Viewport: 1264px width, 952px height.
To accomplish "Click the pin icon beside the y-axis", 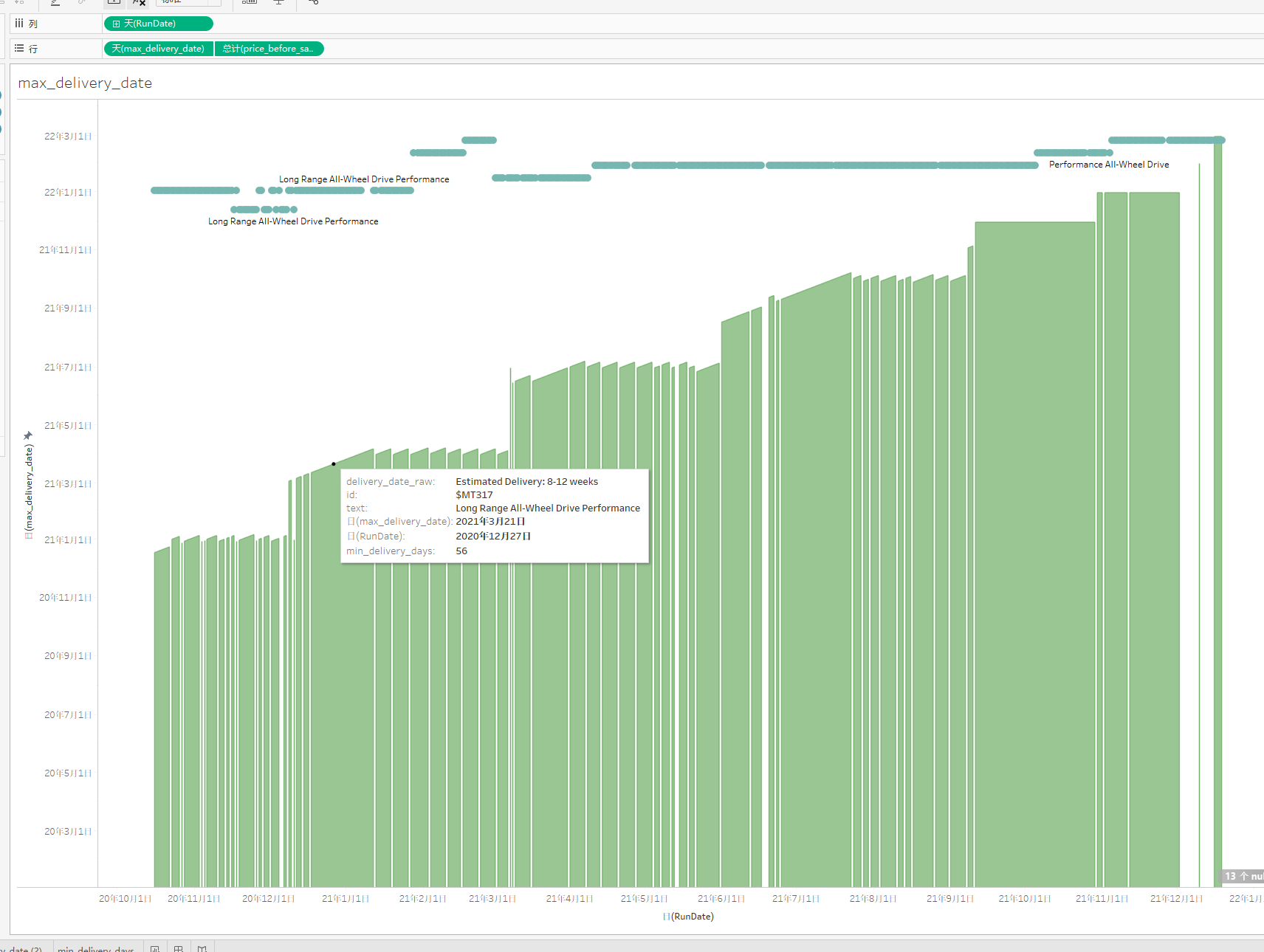I will click(28, 435).
